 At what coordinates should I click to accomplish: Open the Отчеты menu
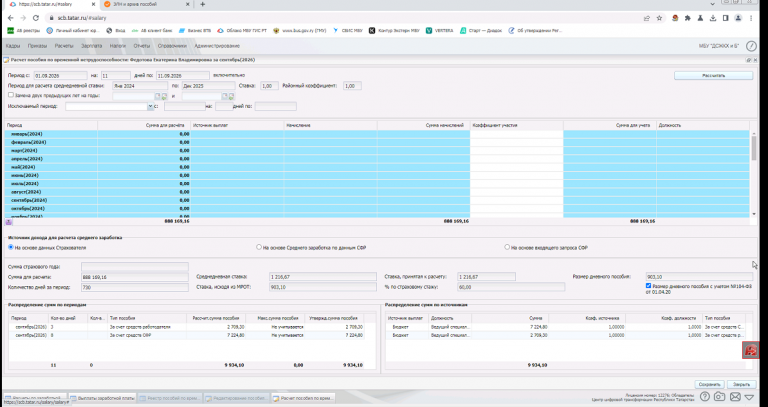pyautogui.click(x=142, y=46)
